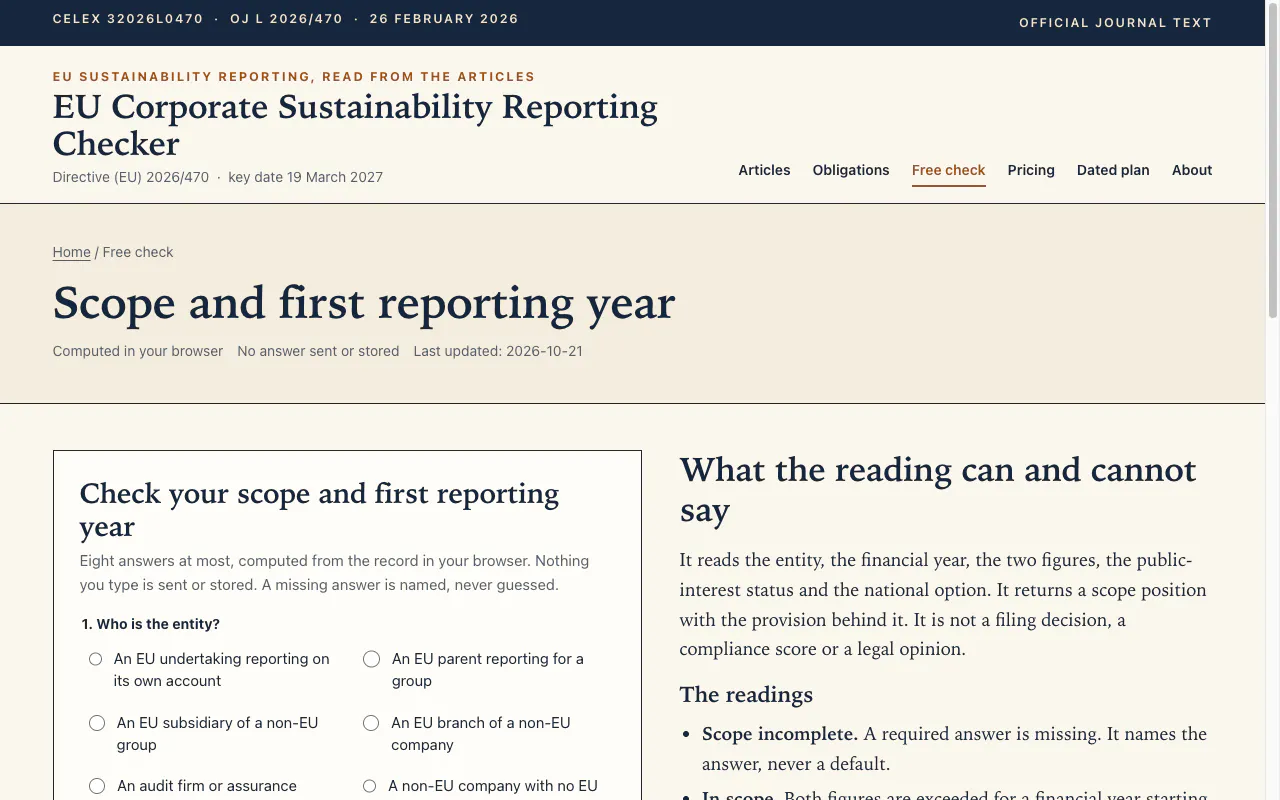Click the "Free check" breadcrumb text
The width and height of the screenshot is (1280, 800).
138,252
